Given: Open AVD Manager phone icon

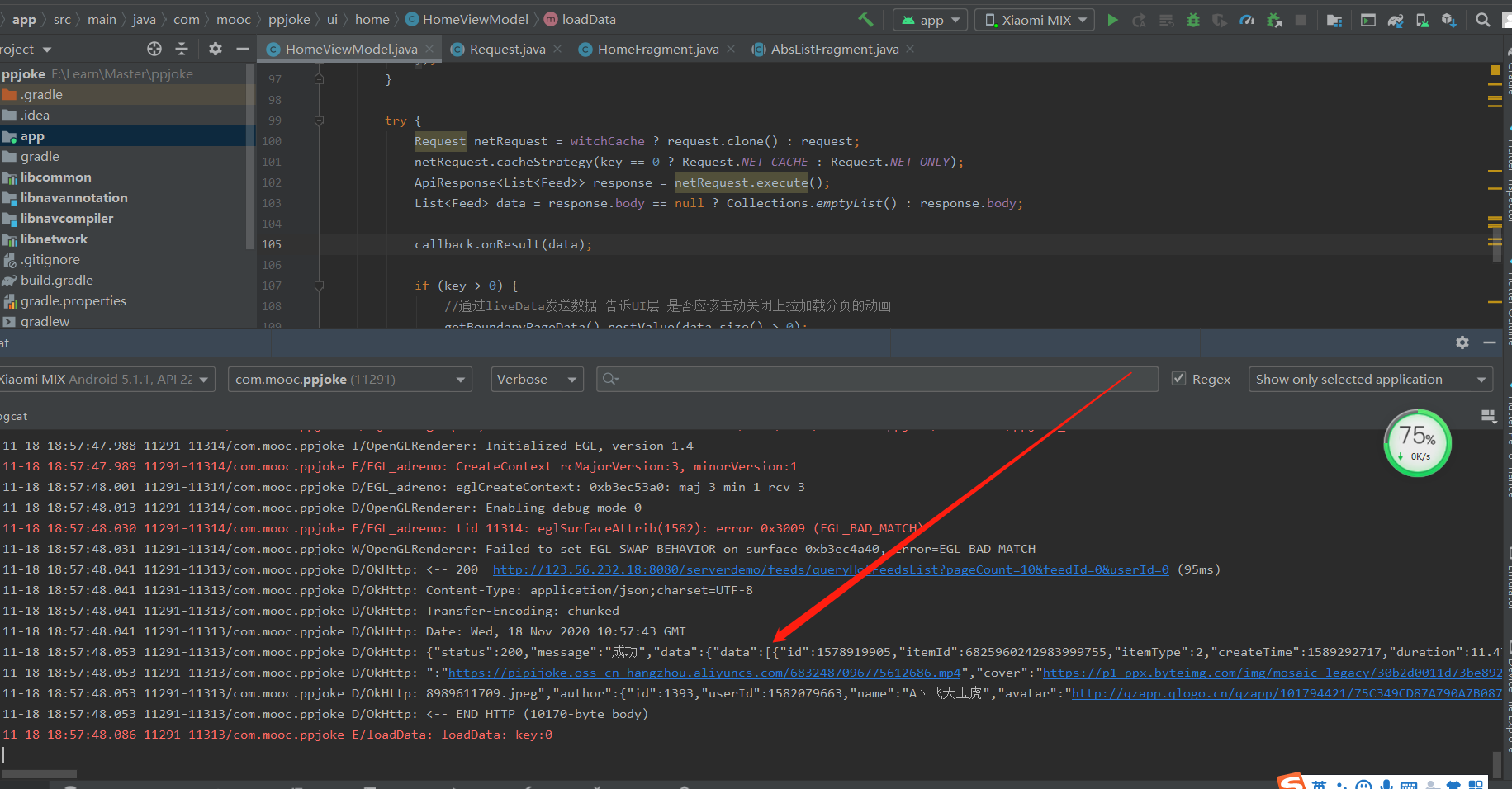Looking at the screenshot, I should [1422, 20].
